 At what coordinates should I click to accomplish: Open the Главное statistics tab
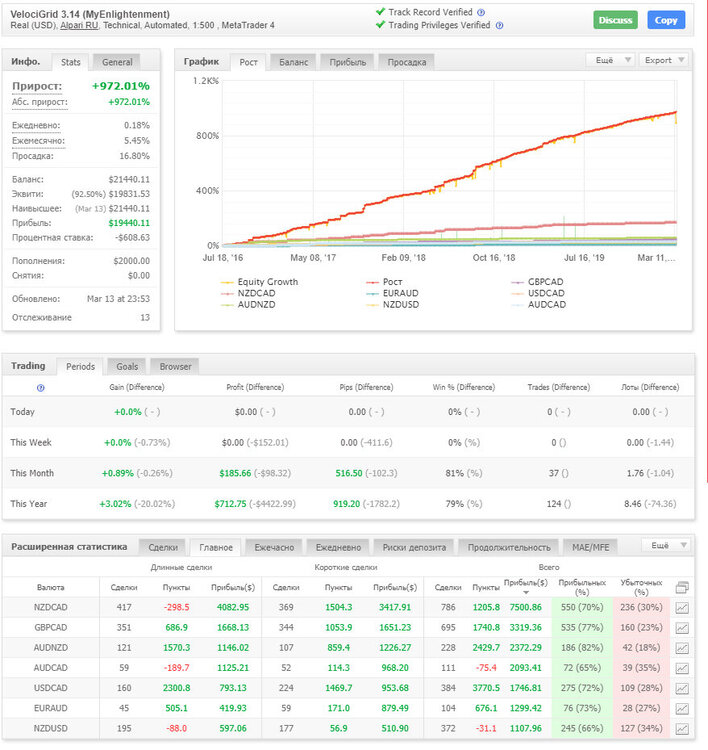[216, 548]
